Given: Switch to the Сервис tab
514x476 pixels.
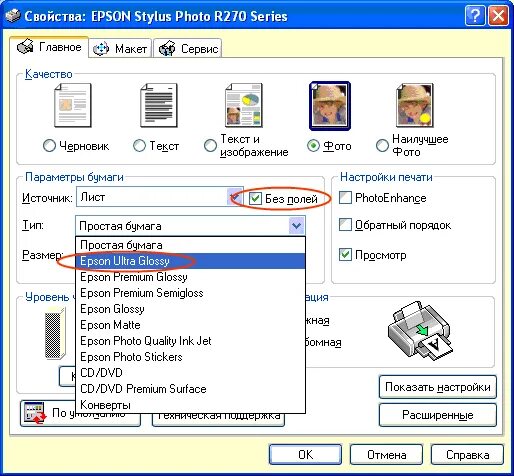Looking at the screenshot, I should [188, 49].
